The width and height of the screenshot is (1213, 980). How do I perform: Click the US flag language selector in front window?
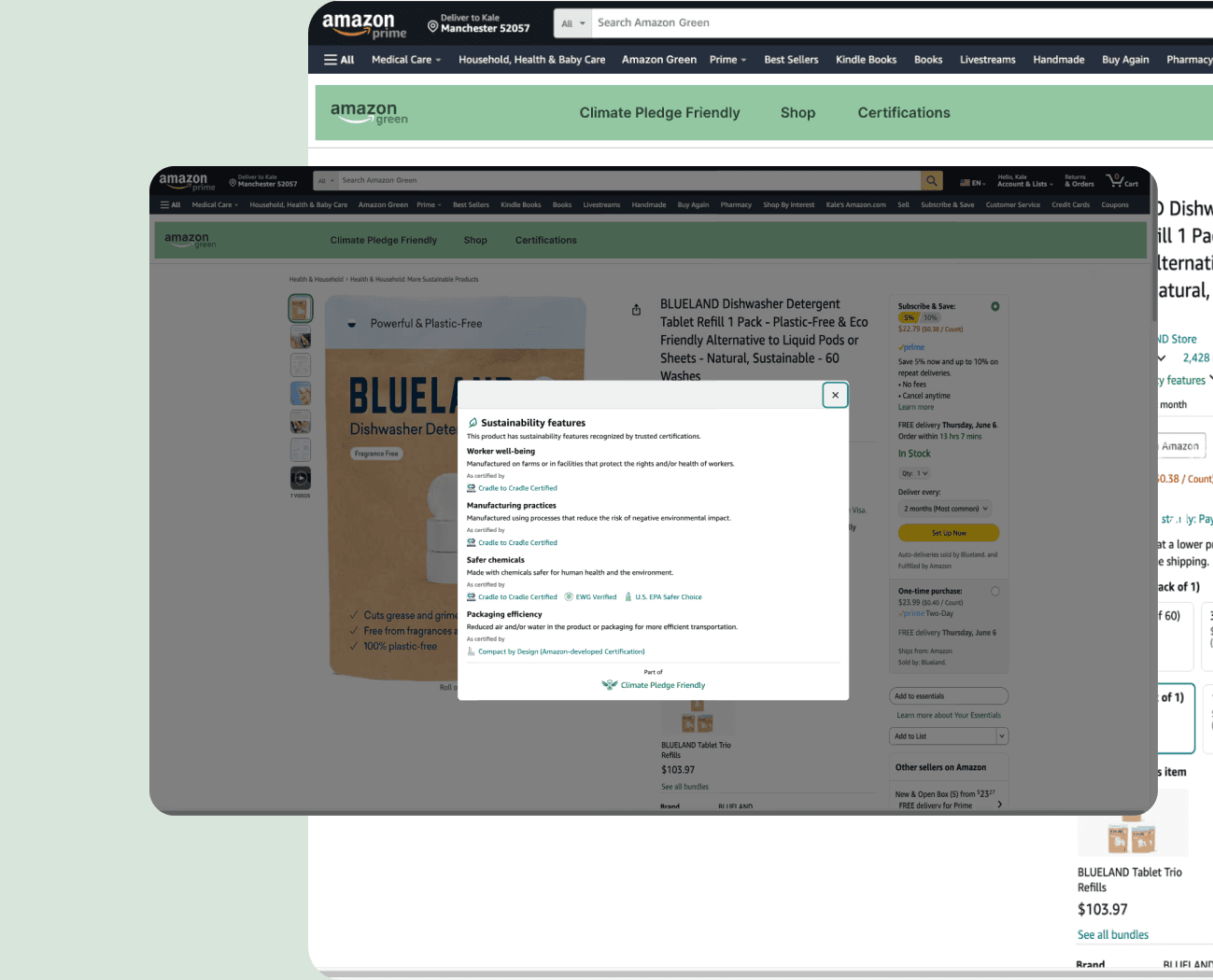tap(971, 183)
